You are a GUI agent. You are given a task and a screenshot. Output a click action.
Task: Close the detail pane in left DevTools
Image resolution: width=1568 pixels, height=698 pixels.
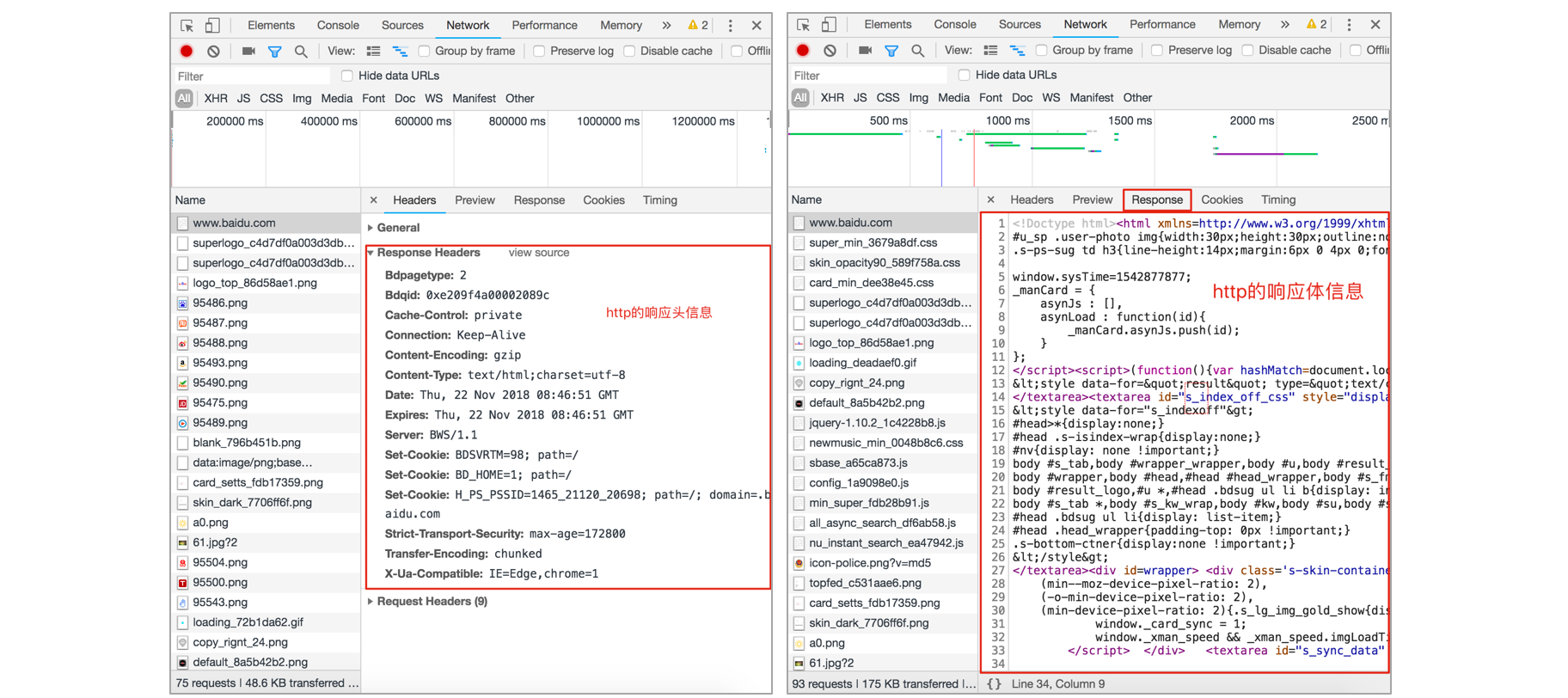pyautogui.click(x=374, y=200)
